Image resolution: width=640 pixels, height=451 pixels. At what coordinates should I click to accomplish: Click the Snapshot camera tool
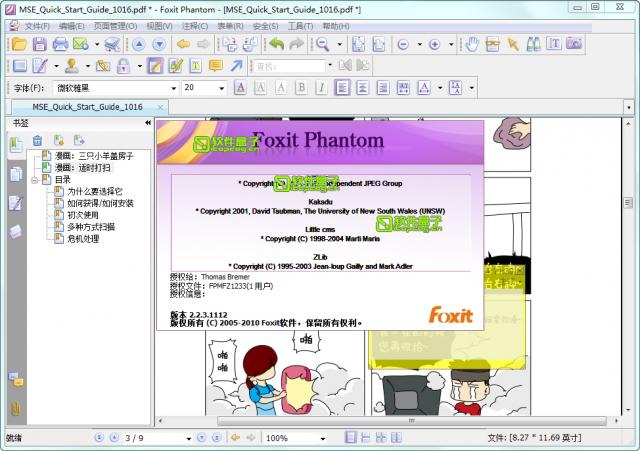pyautogui.click(x=573, y=44)
